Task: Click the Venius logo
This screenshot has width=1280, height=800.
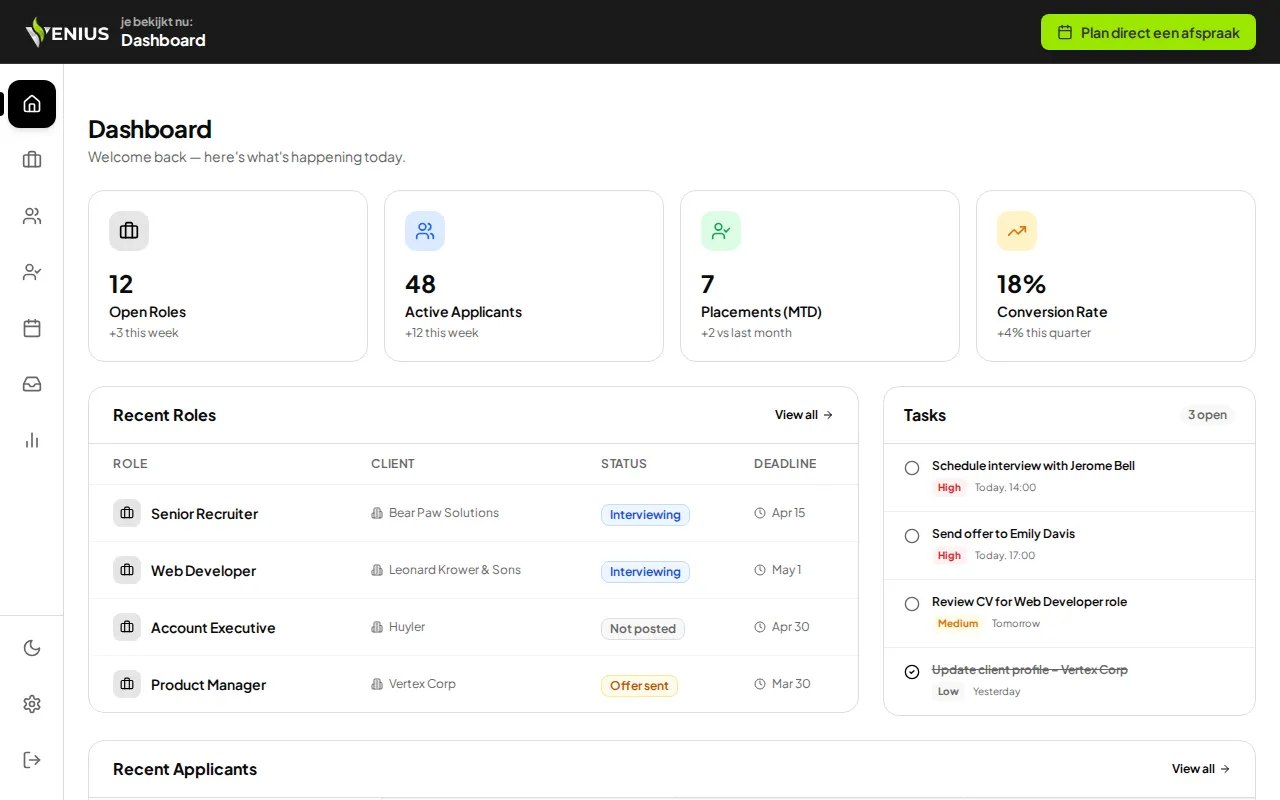Action: 67,32
